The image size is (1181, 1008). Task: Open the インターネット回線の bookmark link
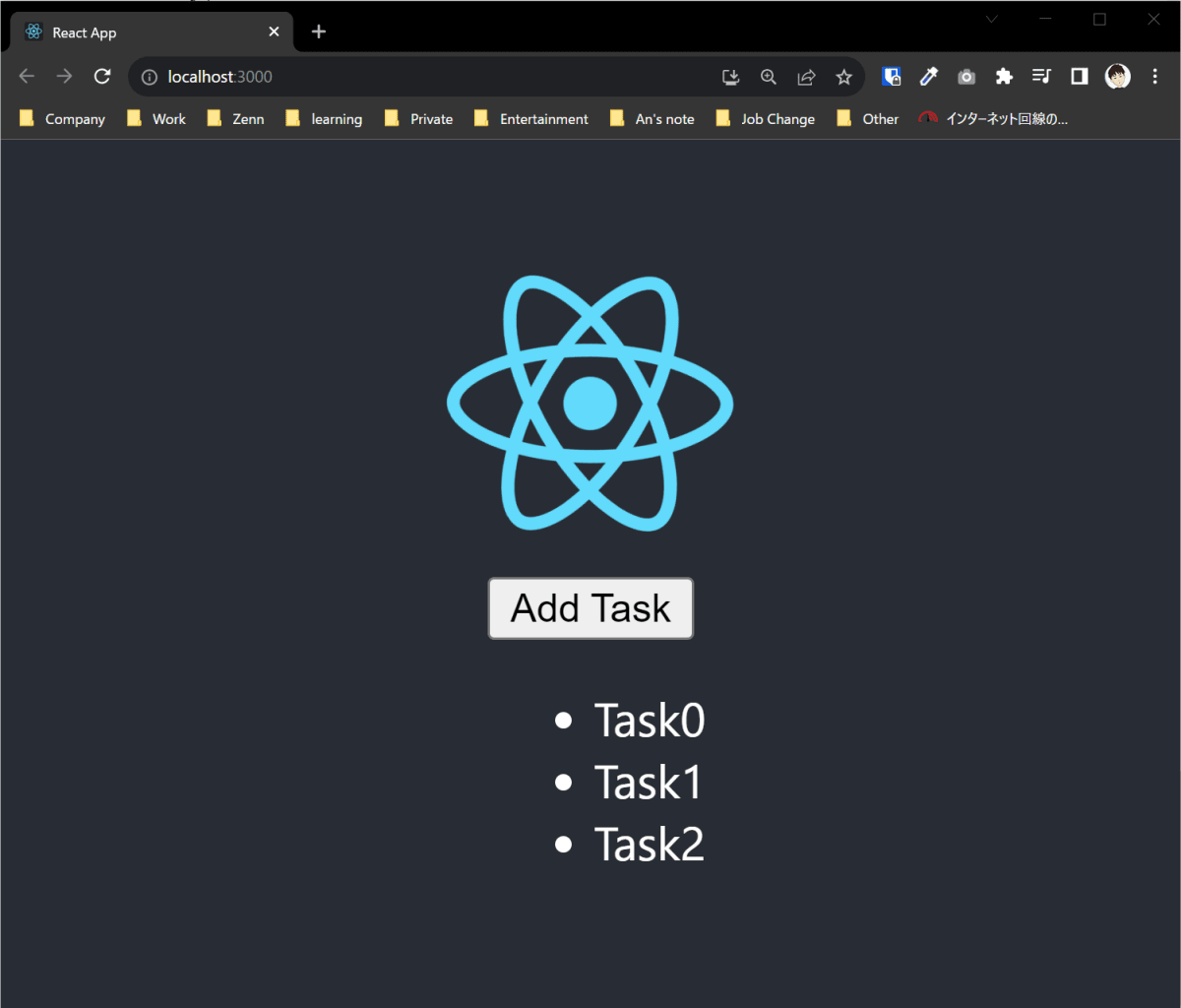pyautogui.click(x=993, y=119)
